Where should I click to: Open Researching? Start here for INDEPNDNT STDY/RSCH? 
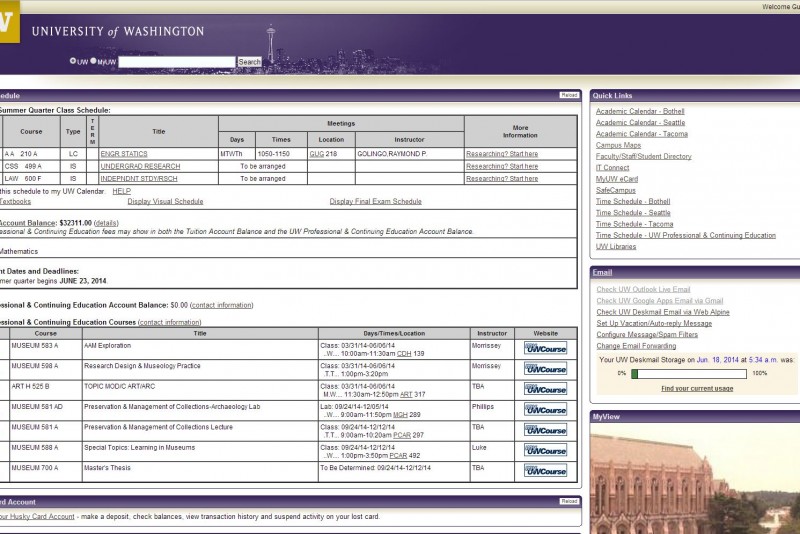pos(502,179)
